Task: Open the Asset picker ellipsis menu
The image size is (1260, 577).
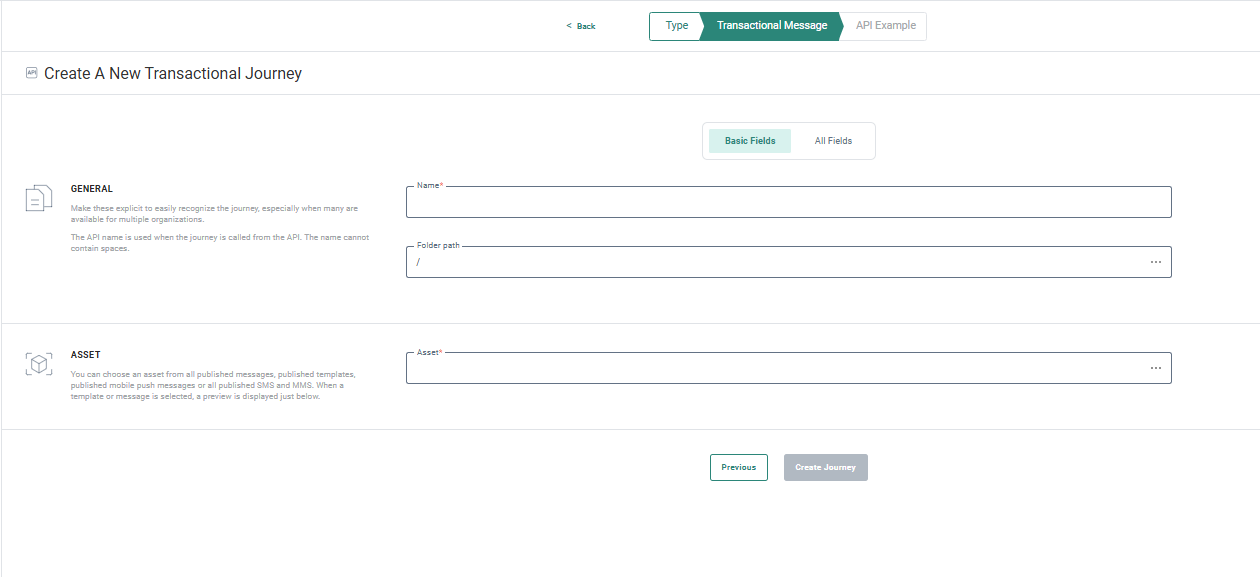Action: 1155,368
